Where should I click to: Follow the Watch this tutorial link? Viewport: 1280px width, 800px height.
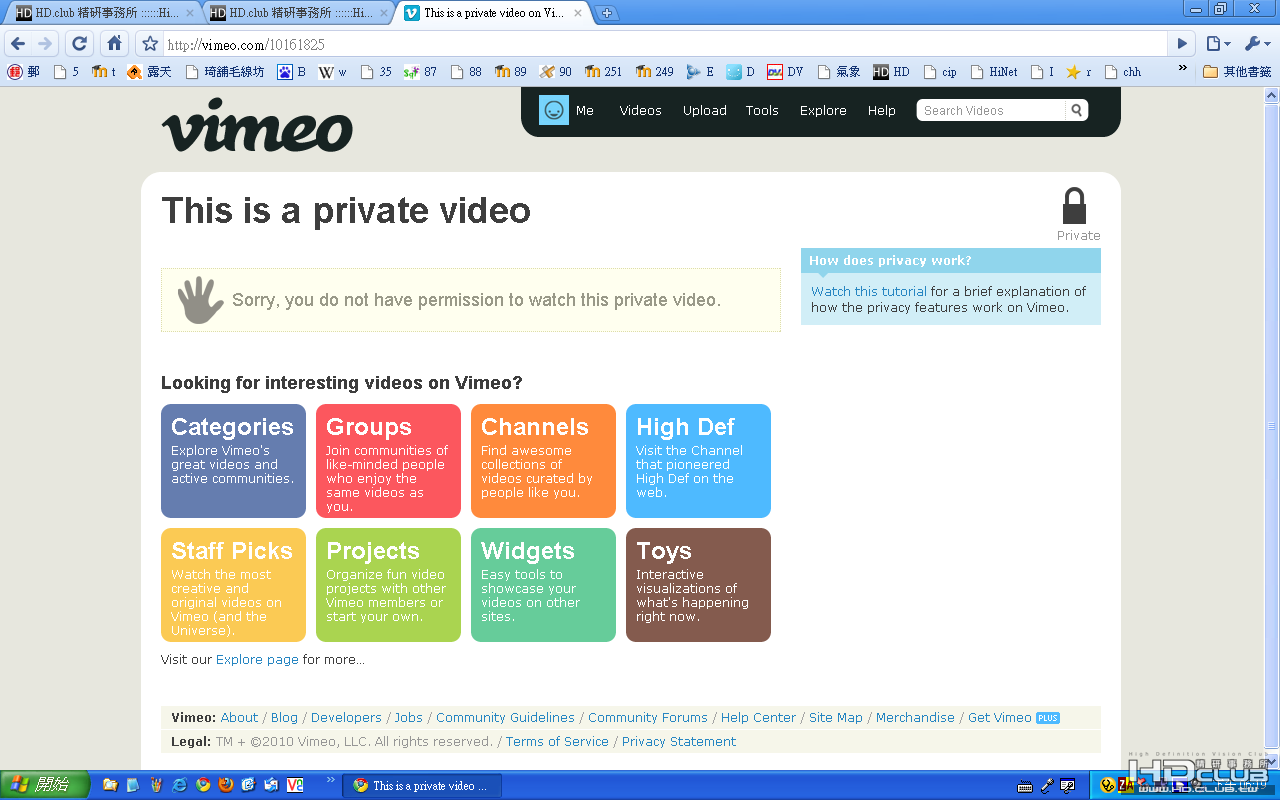tap(869, 291)
